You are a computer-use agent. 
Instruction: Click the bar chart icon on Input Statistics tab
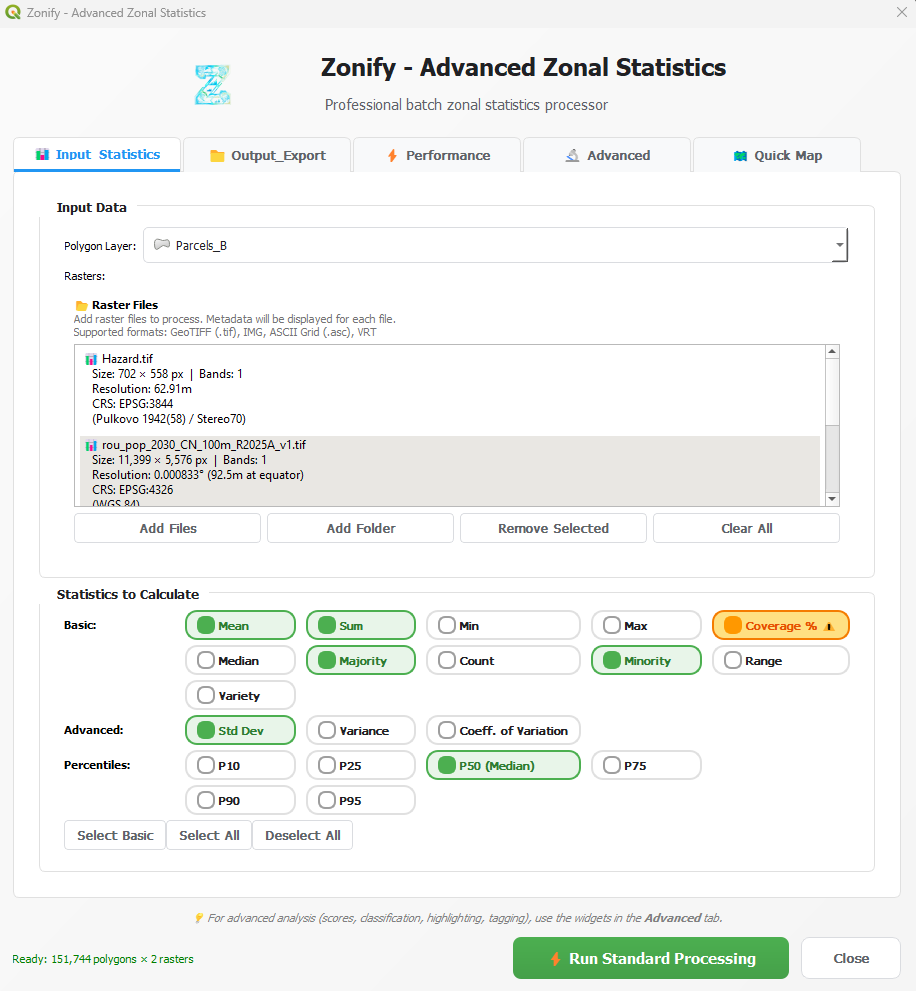(x=44, y=154)
